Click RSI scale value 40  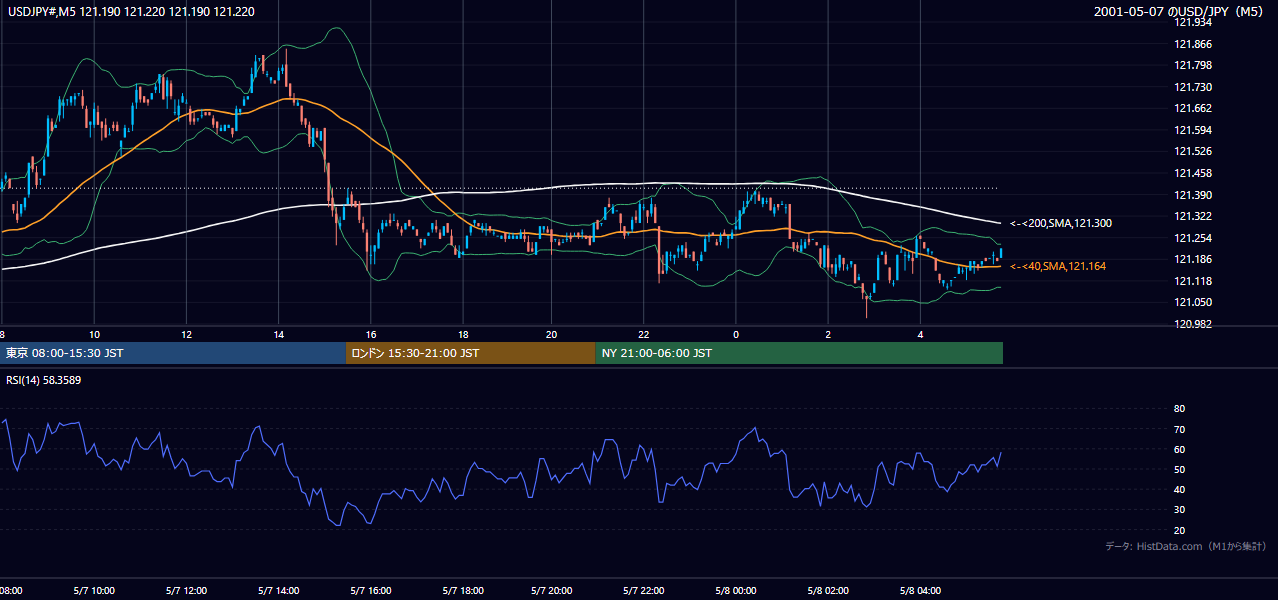click(1179, 490)
